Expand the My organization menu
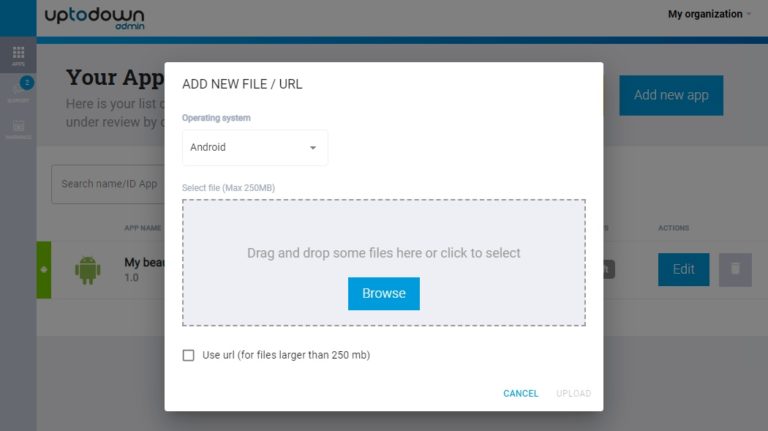Screen dimensions: 768x431 pos(710,14)
